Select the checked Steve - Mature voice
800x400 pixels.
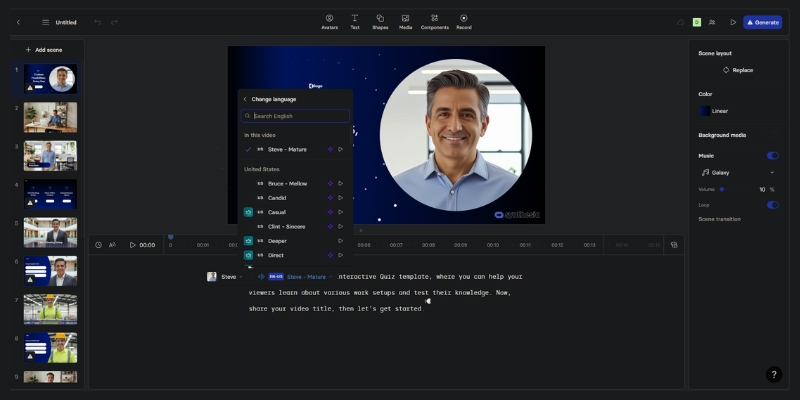click(287, 149)
